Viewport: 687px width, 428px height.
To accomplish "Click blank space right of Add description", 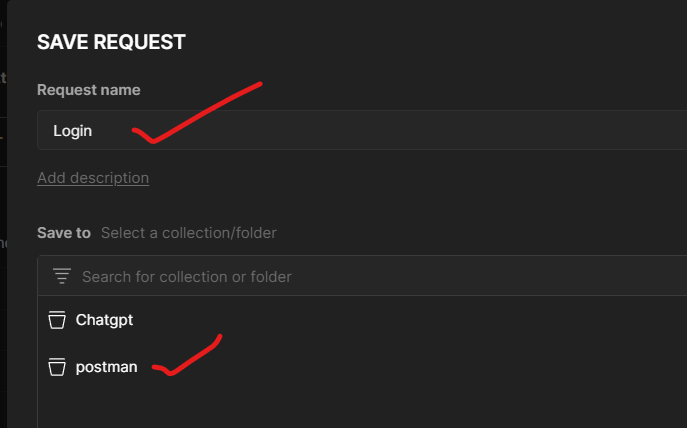I will coord(400,178).
